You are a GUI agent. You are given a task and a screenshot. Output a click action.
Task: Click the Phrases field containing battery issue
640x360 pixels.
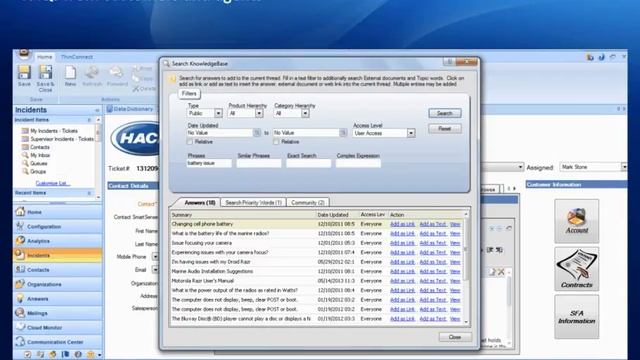[x=209, y=163]
